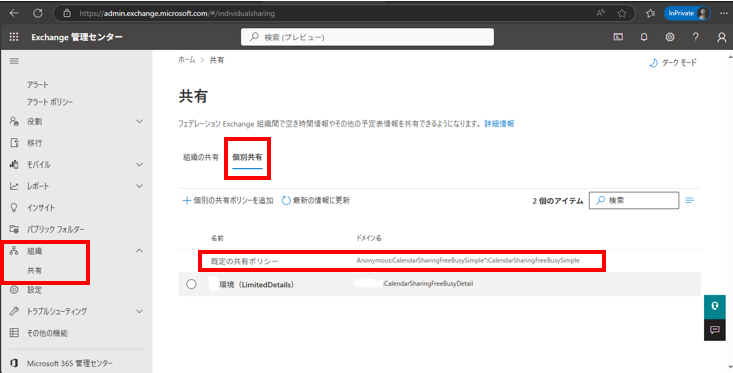
Task: Click 最新の情報に更新 button
Action: 316,201
